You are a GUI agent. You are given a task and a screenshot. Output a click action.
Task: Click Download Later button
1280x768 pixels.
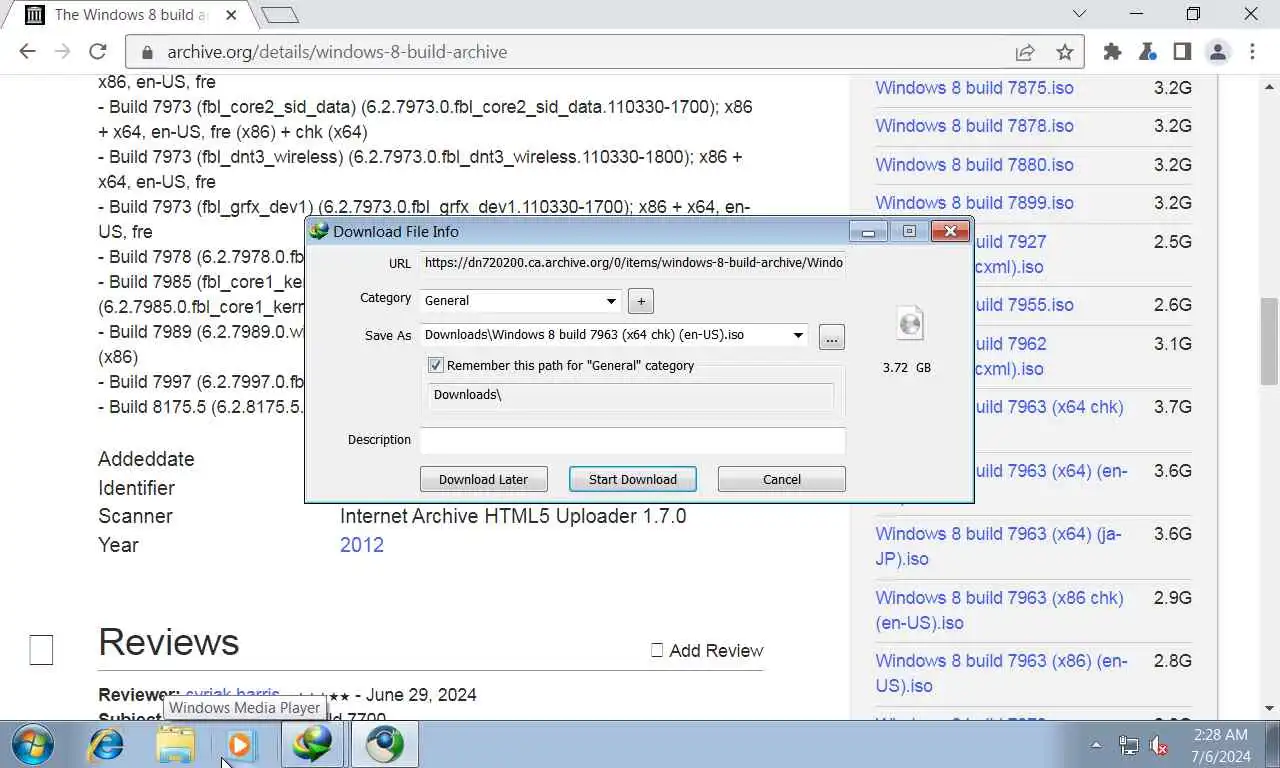[x=483, y=479]
